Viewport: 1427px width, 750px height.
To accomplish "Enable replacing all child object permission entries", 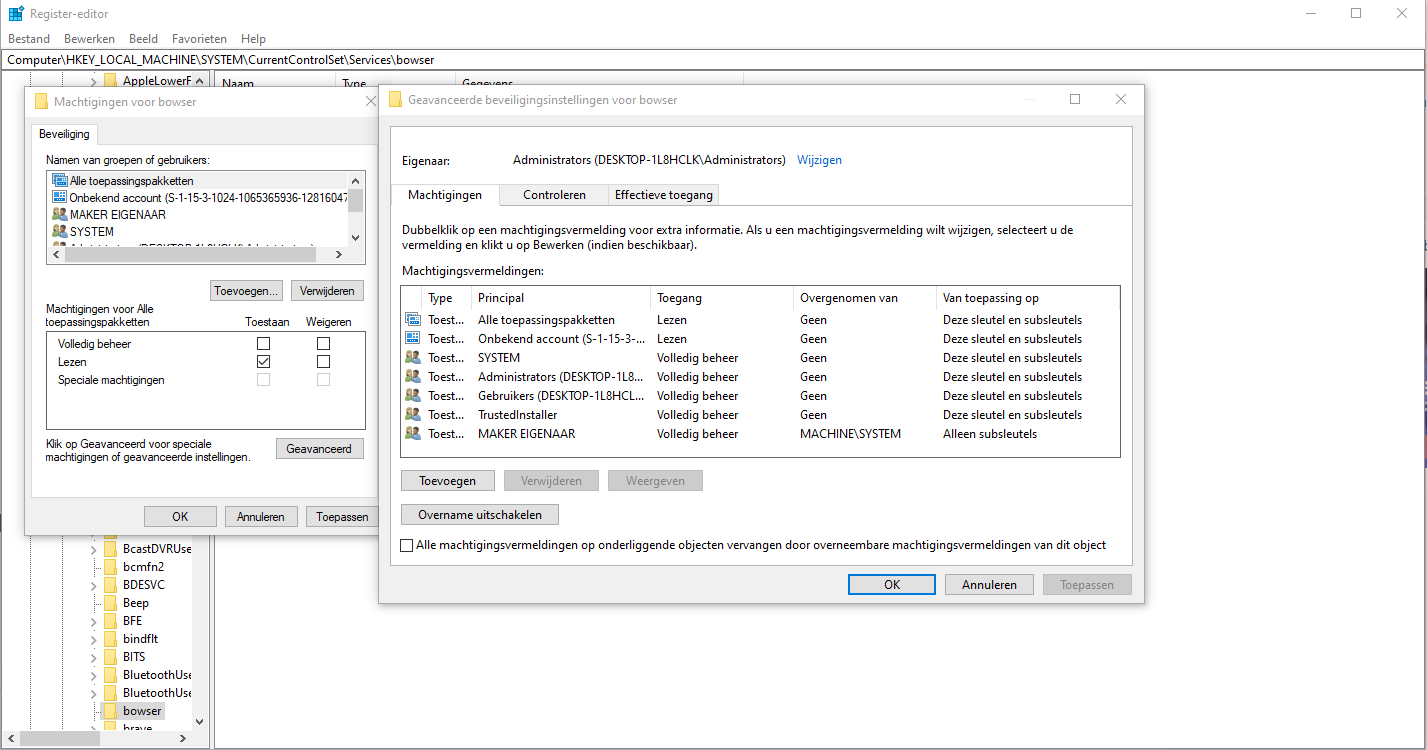I will [406, 546].
